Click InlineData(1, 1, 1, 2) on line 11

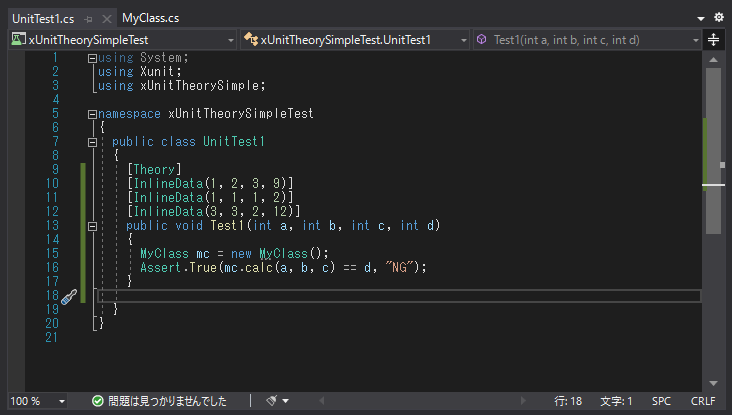coord(210,197)
